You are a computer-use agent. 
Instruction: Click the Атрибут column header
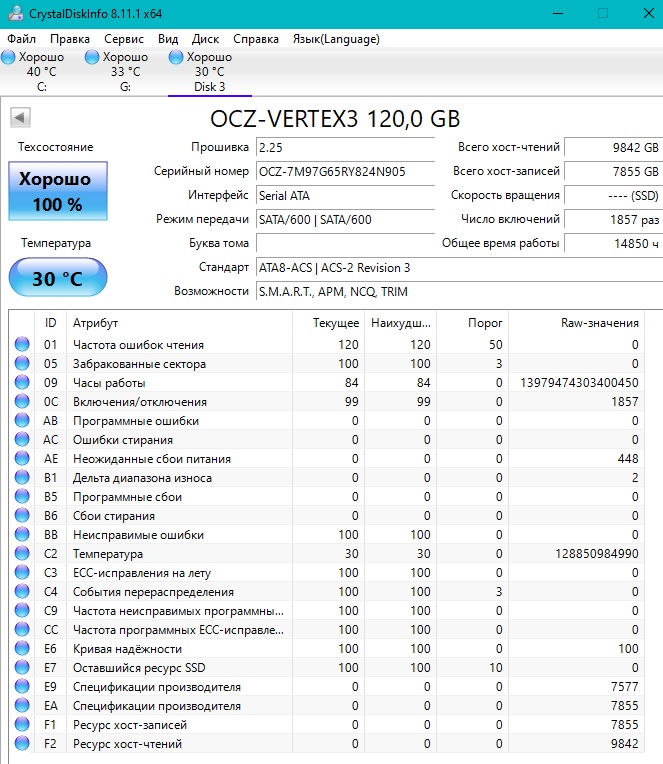coord(179,323)
